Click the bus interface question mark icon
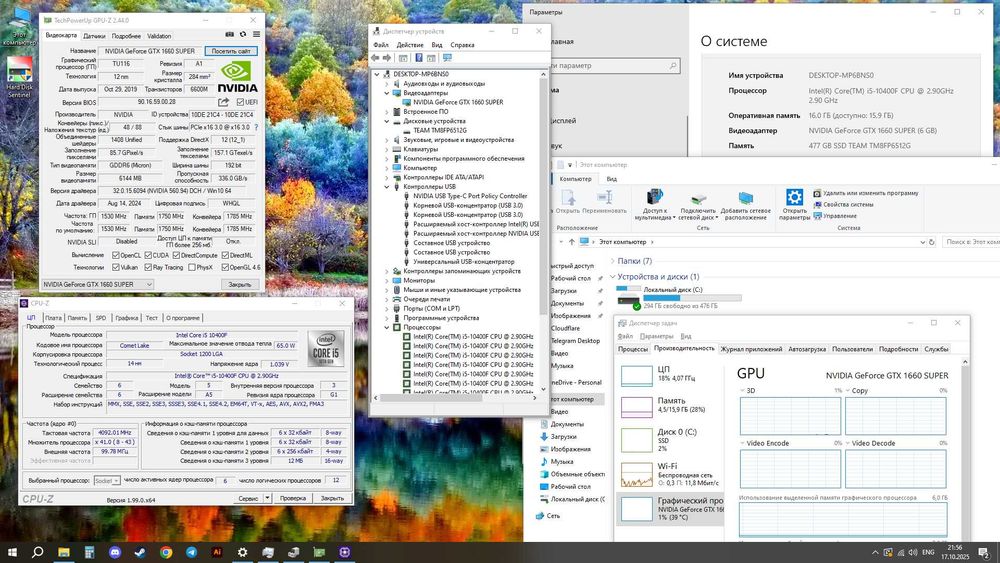1000x563 pixels. click(x=256, y=128)
